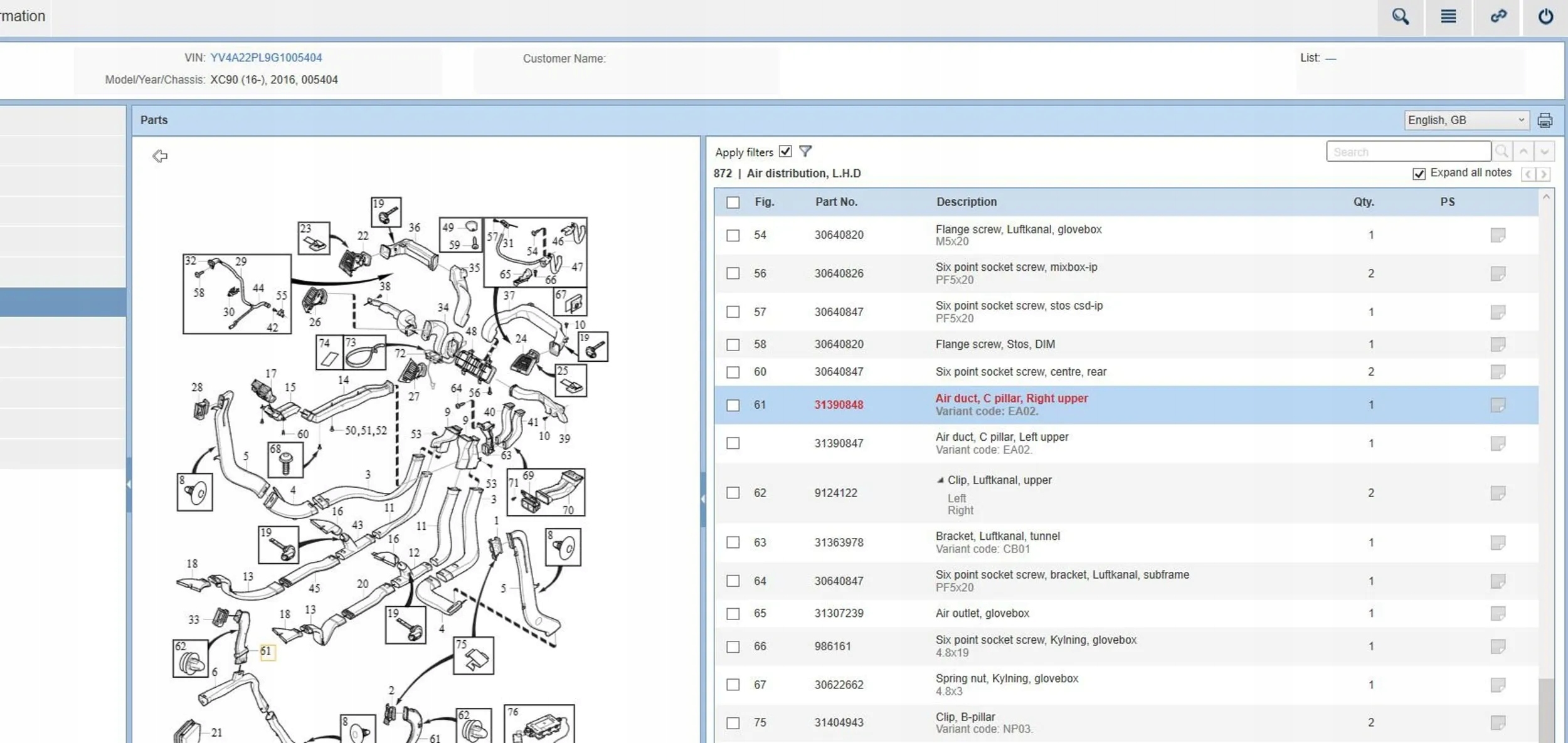Viewport: 1568px width, 743px height.
Task: Select part number 31390847 row
Action: (839, 444)
